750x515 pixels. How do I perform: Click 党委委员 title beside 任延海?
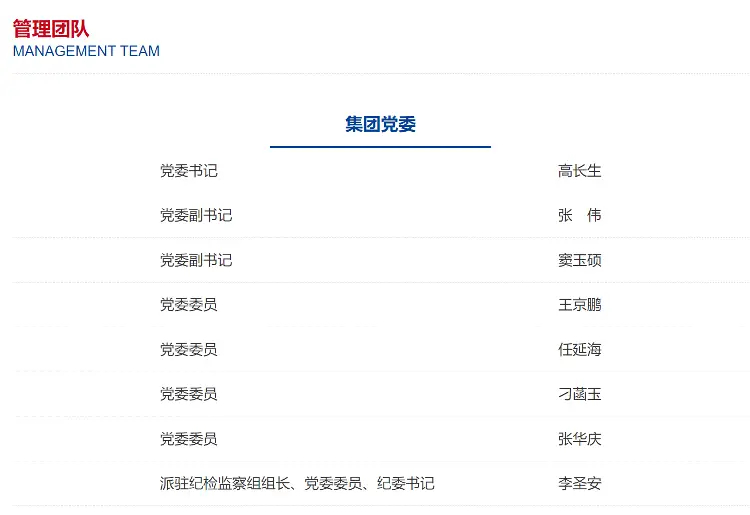[188, 349]
